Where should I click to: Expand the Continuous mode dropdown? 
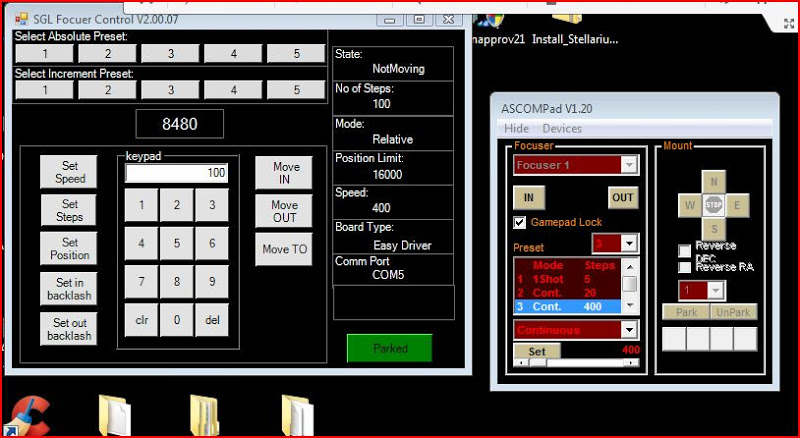pos(630,330)
